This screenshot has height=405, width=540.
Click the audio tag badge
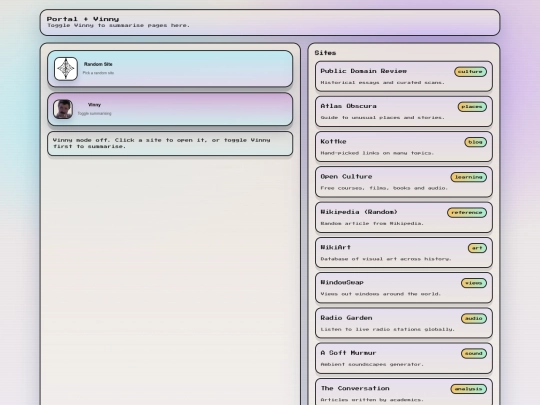(x=474, y=319)
